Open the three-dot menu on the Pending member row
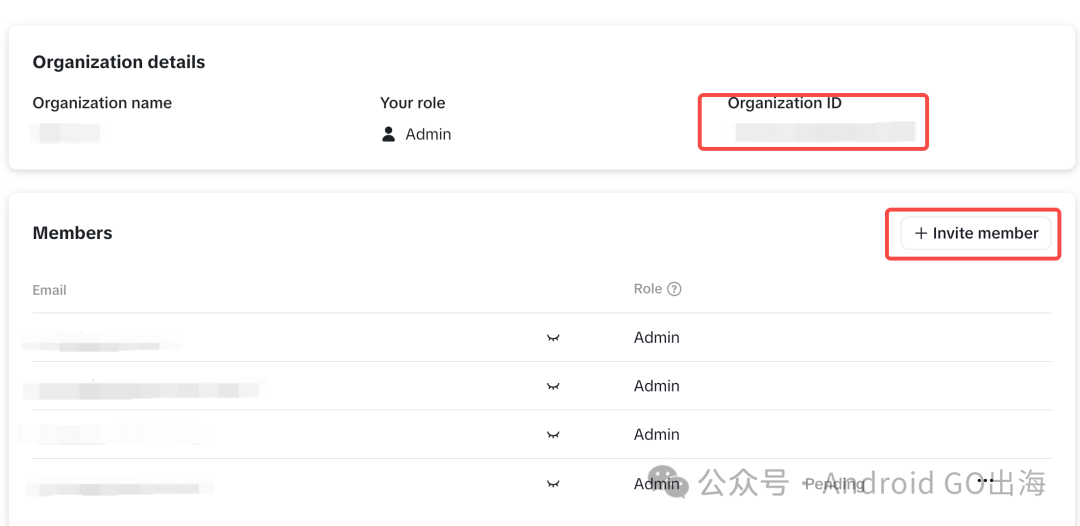This screenshot has height=526, width=1080. [x=986, y=481]
